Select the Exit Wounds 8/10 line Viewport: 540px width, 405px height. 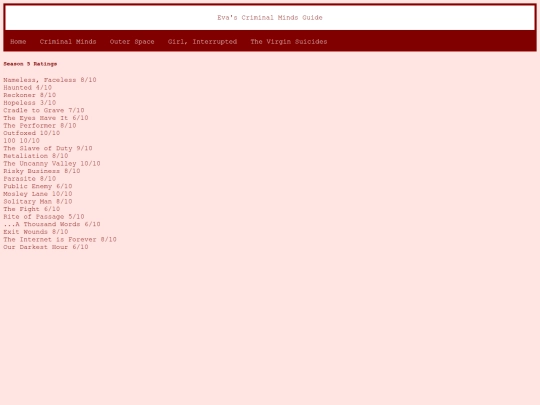pyautogui.click(x=36, y=232)
